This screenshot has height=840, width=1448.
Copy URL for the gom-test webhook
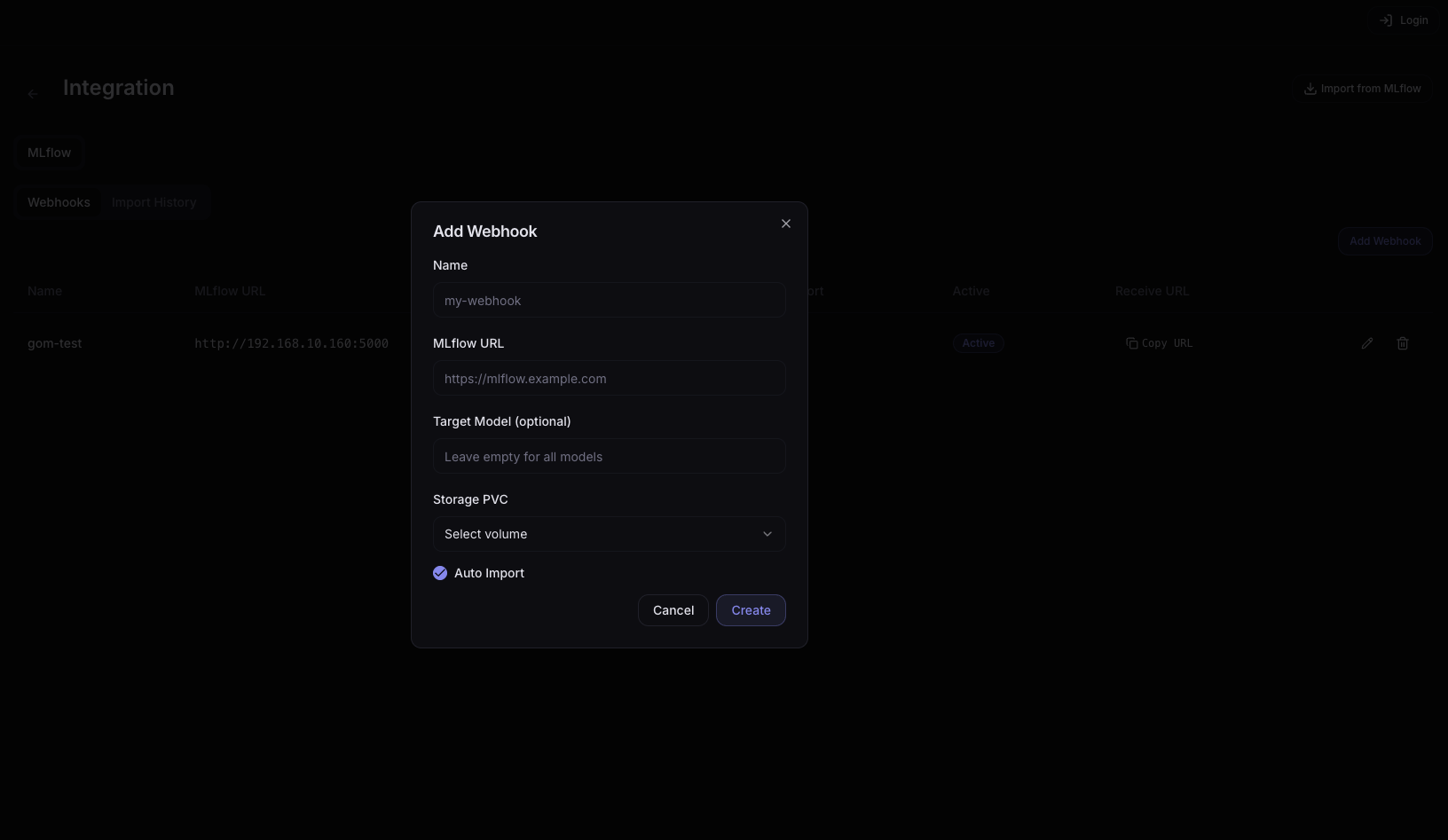(x=1159, y=343)
